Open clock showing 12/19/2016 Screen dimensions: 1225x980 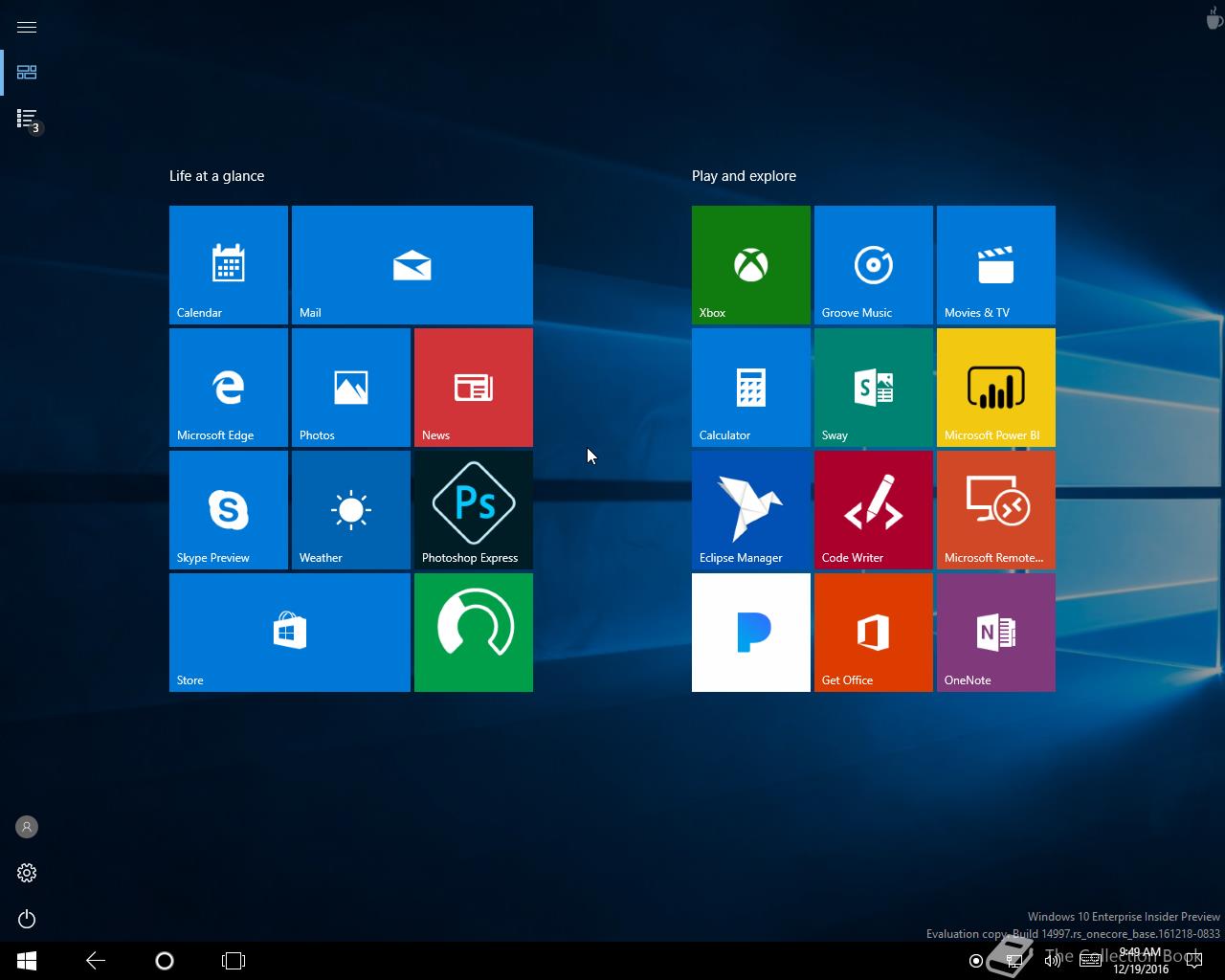(x=1141, y=961)
